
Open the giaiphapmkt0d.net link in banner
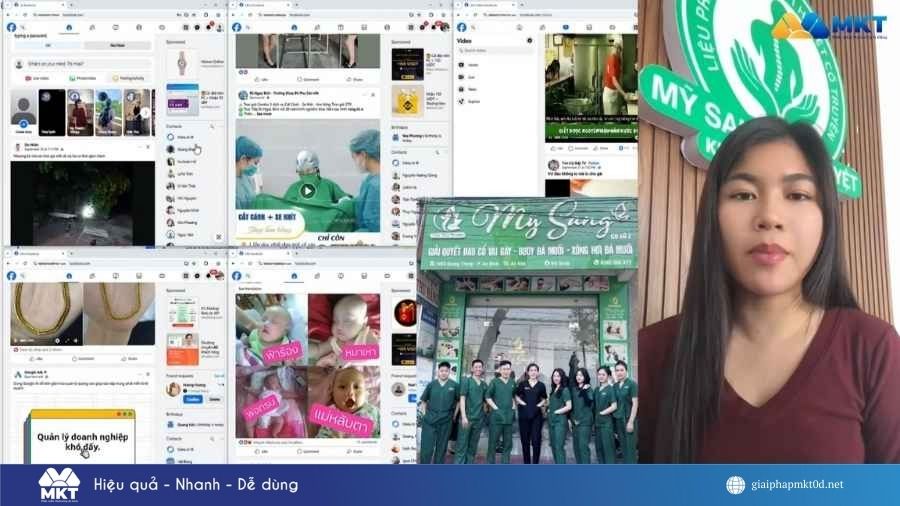click(x=797, y=485)
